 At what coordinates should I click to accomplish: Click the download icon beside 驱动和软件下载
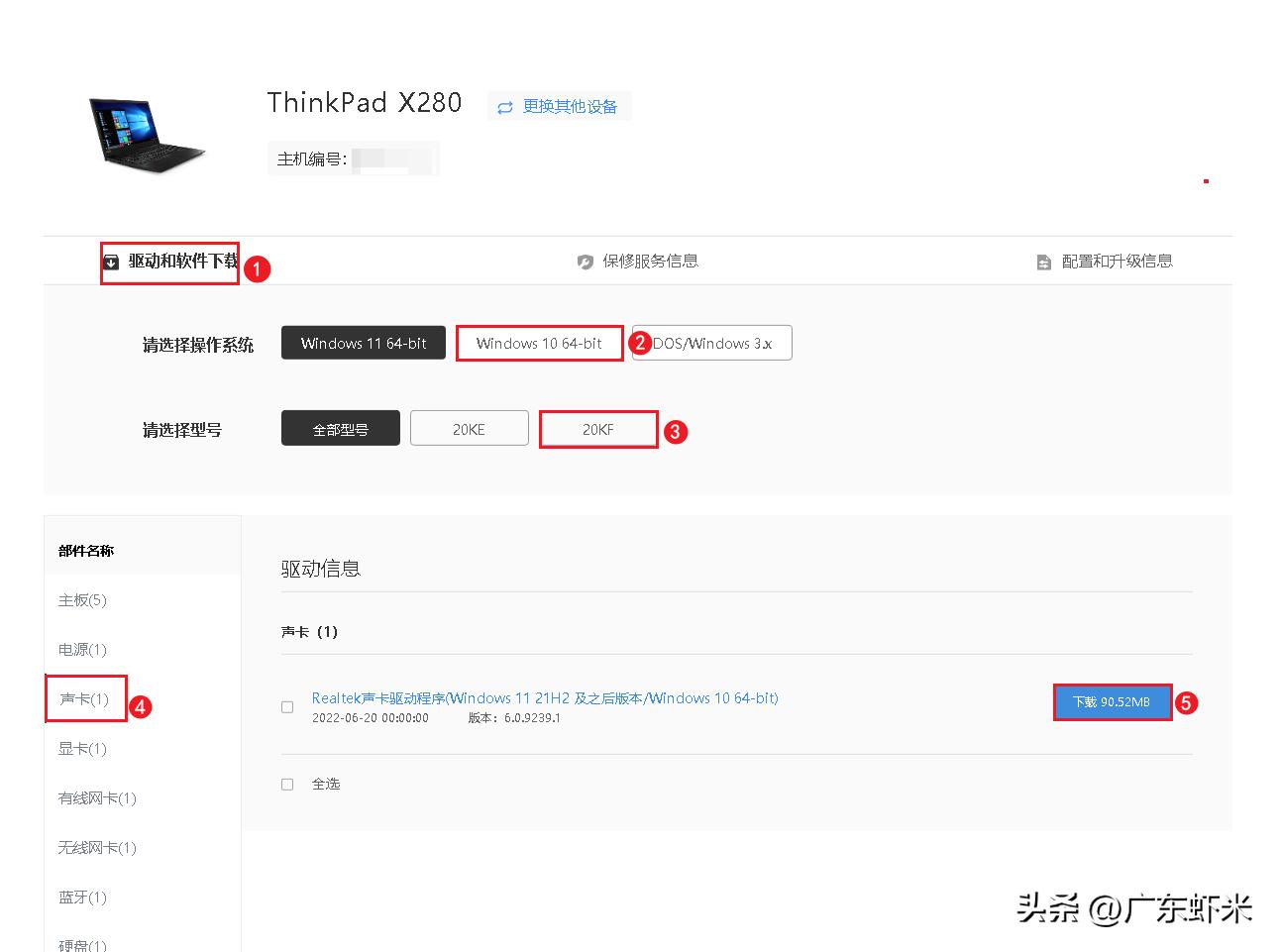(111, 261)
